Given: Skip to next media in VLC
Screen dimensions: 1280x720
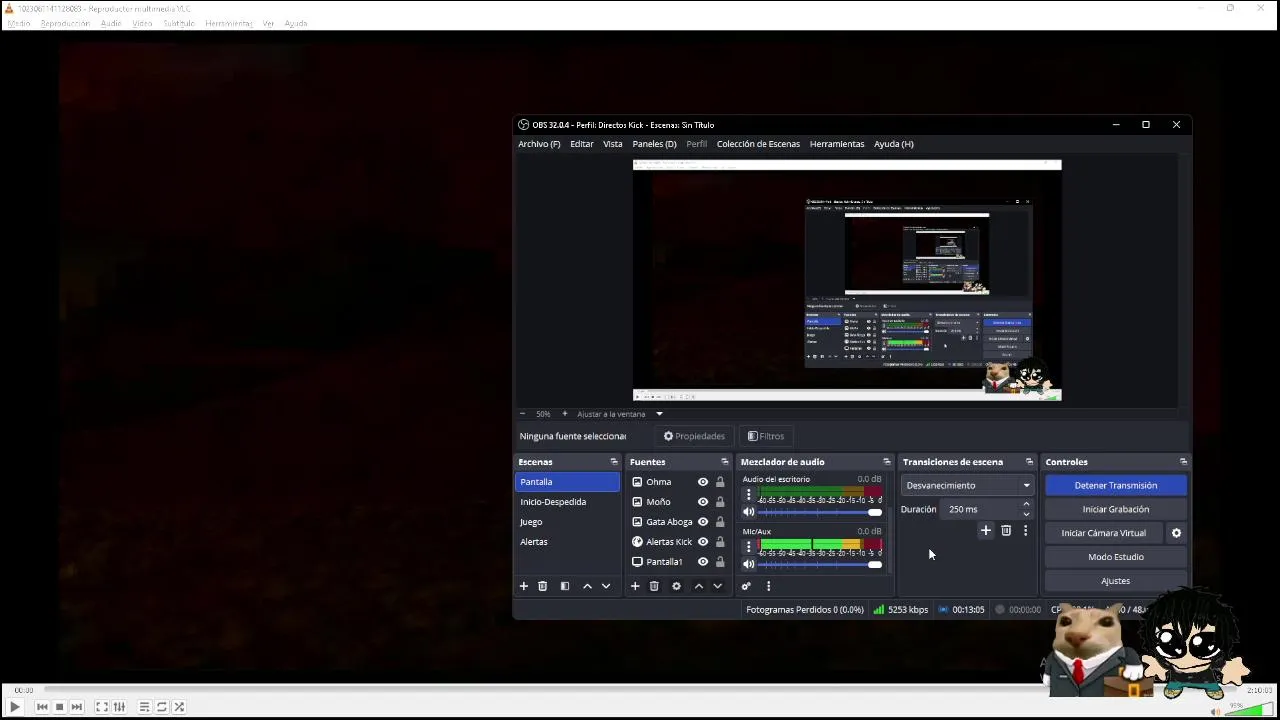Looking at the screenshot, I should [77, 707].
